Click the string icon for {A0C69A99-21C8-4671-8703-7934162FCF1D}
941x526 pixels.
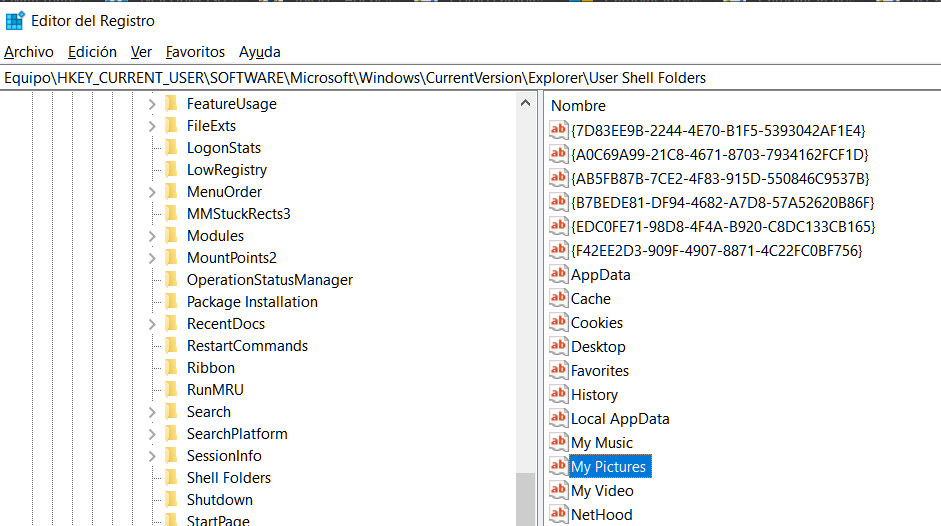tap(558, 154)
